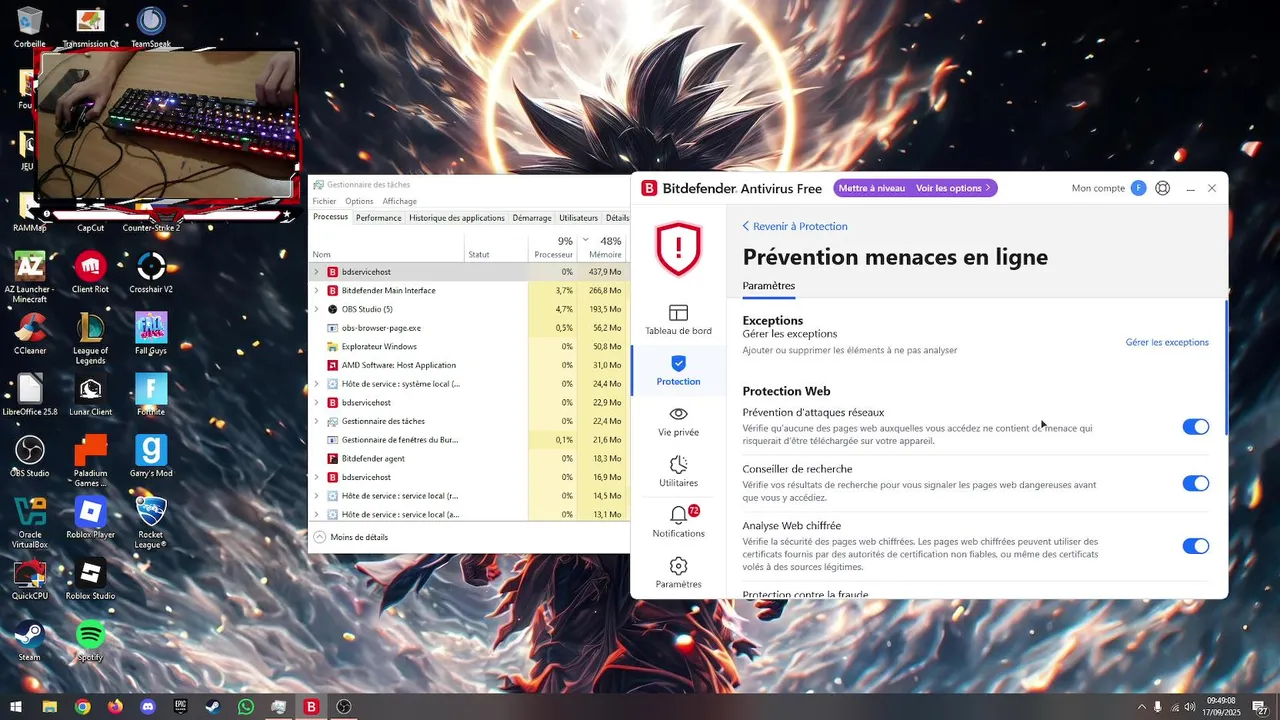
Task: Open the Windows Start menu
Action: point(16,706)
